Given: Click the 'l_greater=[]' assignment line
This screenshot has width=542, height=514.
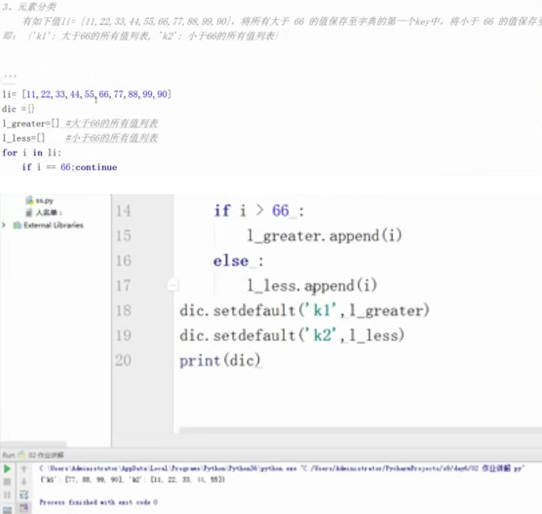Looking at the screenshot, I should pyautogui.click(x=31, y=123).
